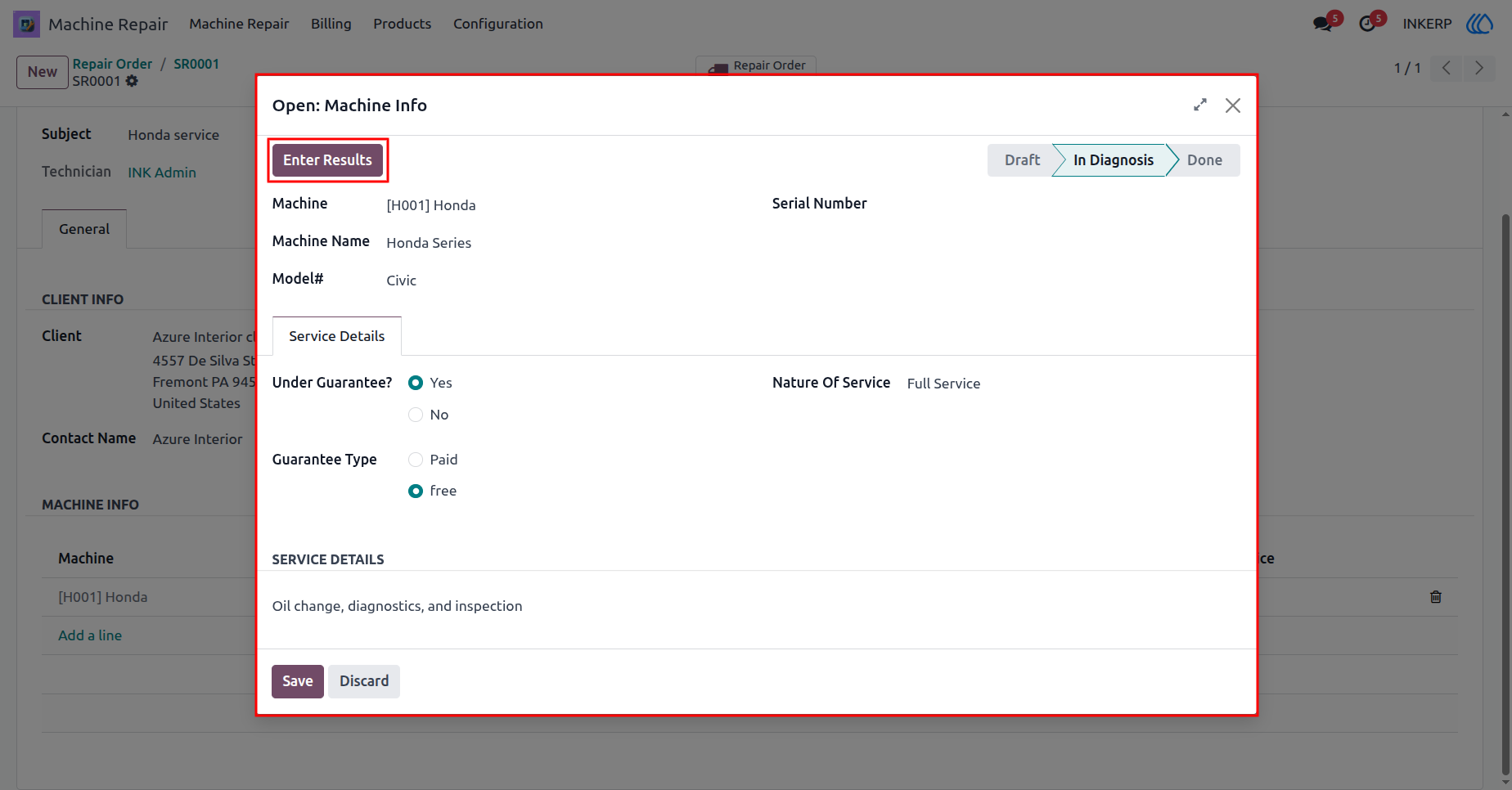Go to Repair Order breadcrumb
This screenshot has width=1512, height=790.
pos(112,64)
